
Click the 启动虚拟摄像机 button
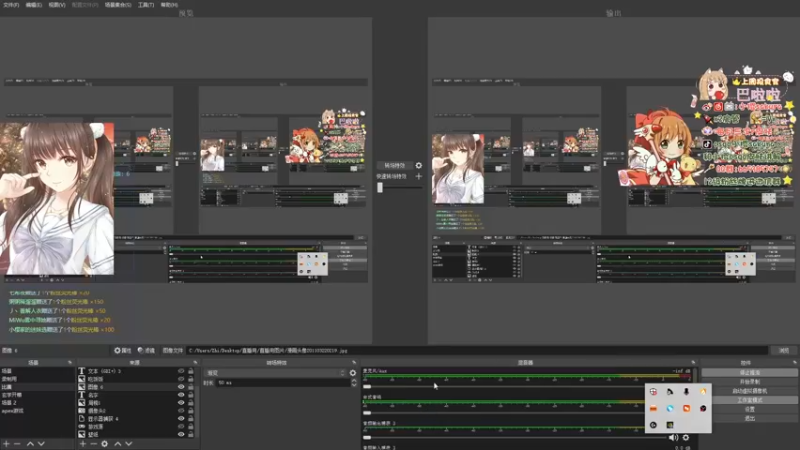[749, 391]
